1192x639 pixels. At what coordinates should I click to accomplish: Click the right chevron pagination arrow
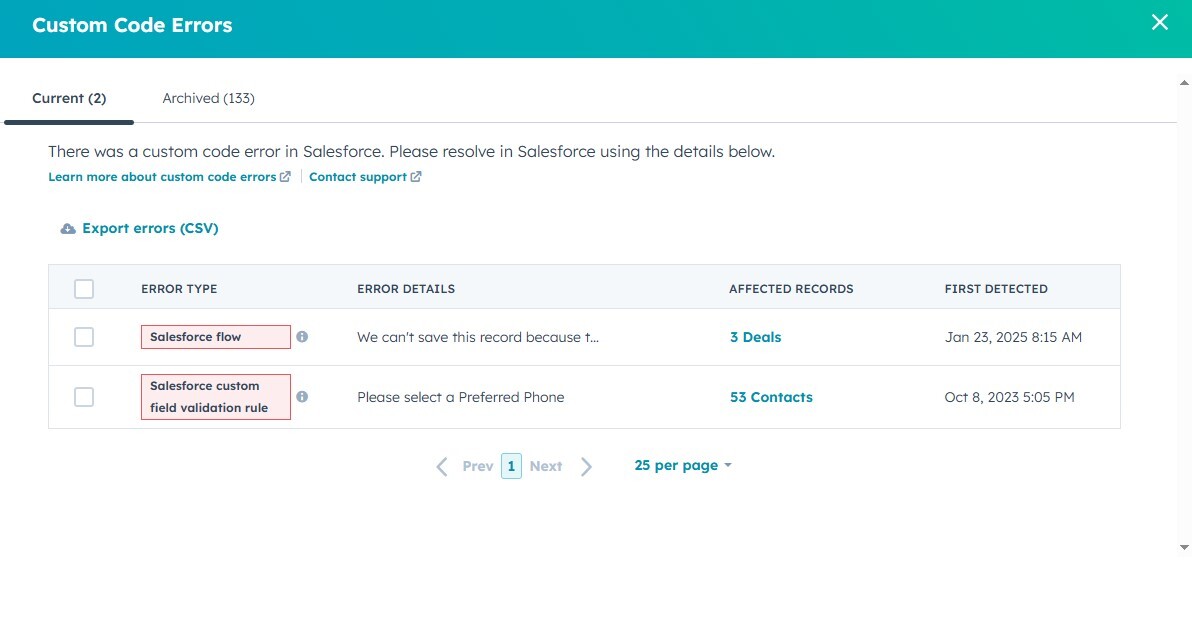(586, 466)
